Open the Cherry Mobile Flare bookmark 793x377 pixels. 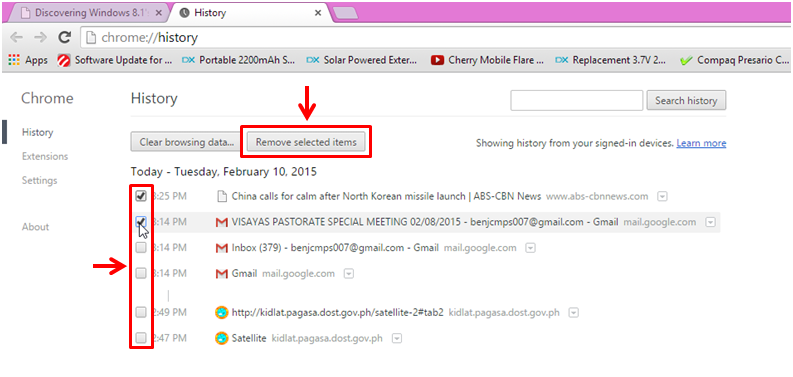point(488,60)
